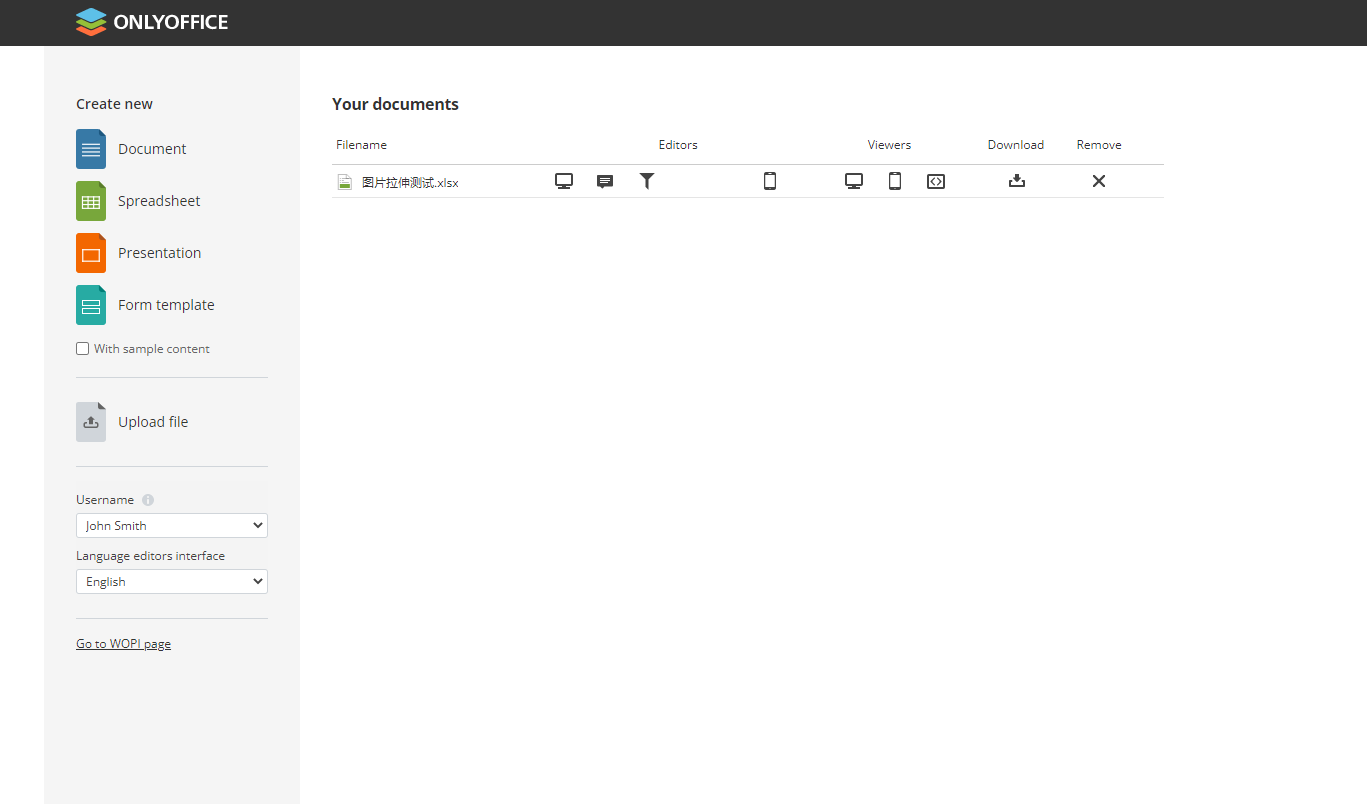This screenshot has height=804, width=1367.
Task: Open the file in the desktop editor
Action: (x=564, y=181)
